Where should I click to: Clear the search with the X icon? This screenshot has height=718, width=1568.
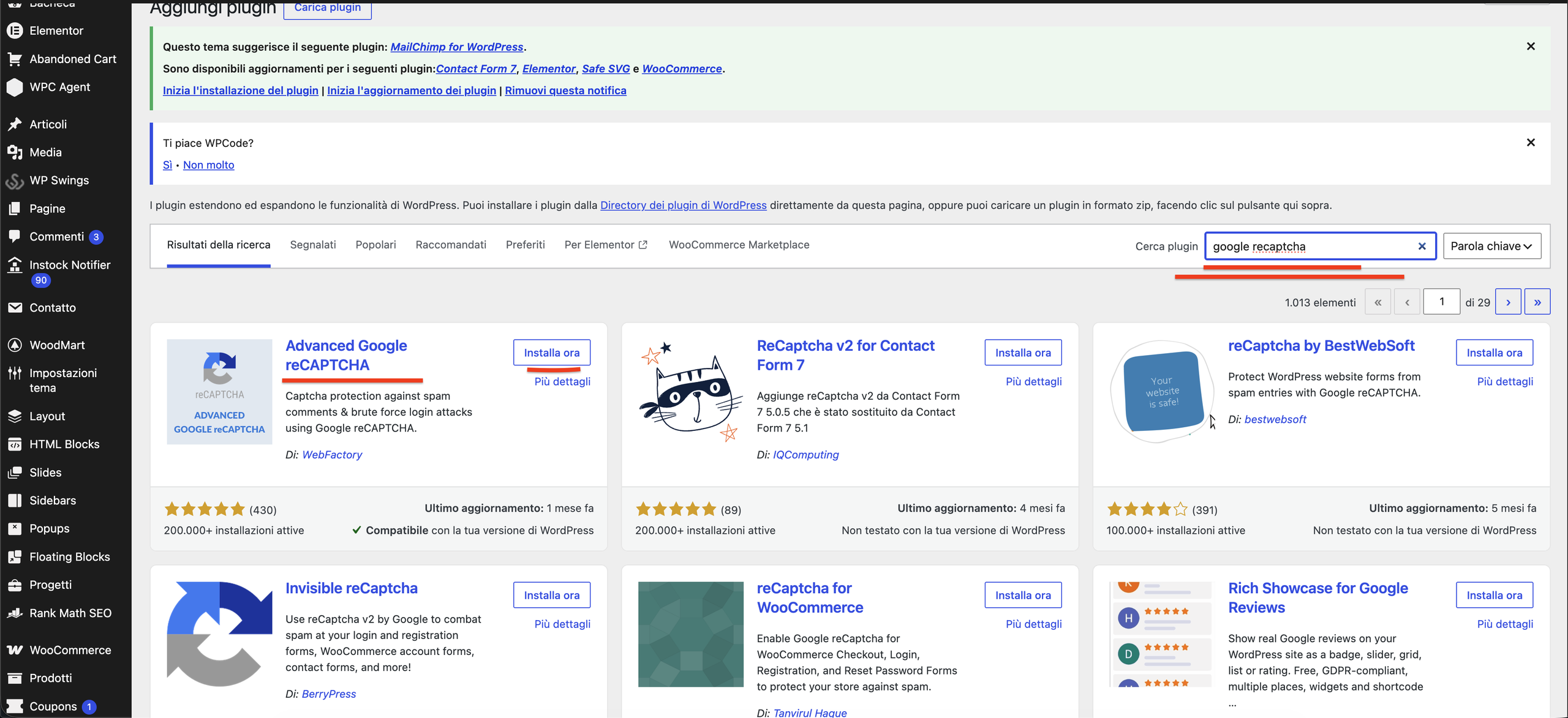coord(1422,246)
